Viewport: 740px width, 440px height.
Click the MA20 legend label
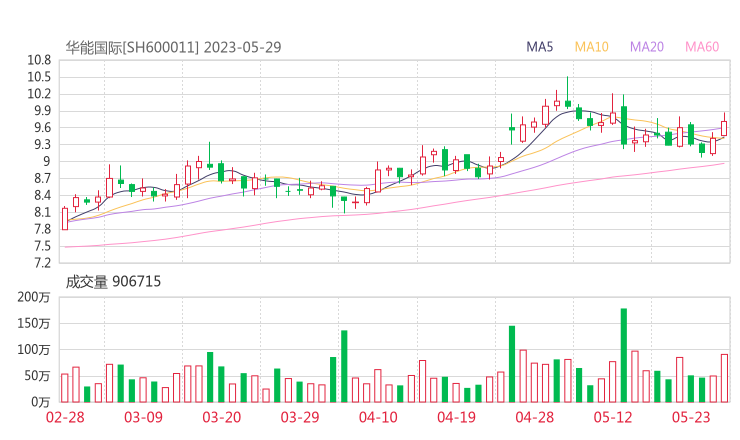coord(647,47)
